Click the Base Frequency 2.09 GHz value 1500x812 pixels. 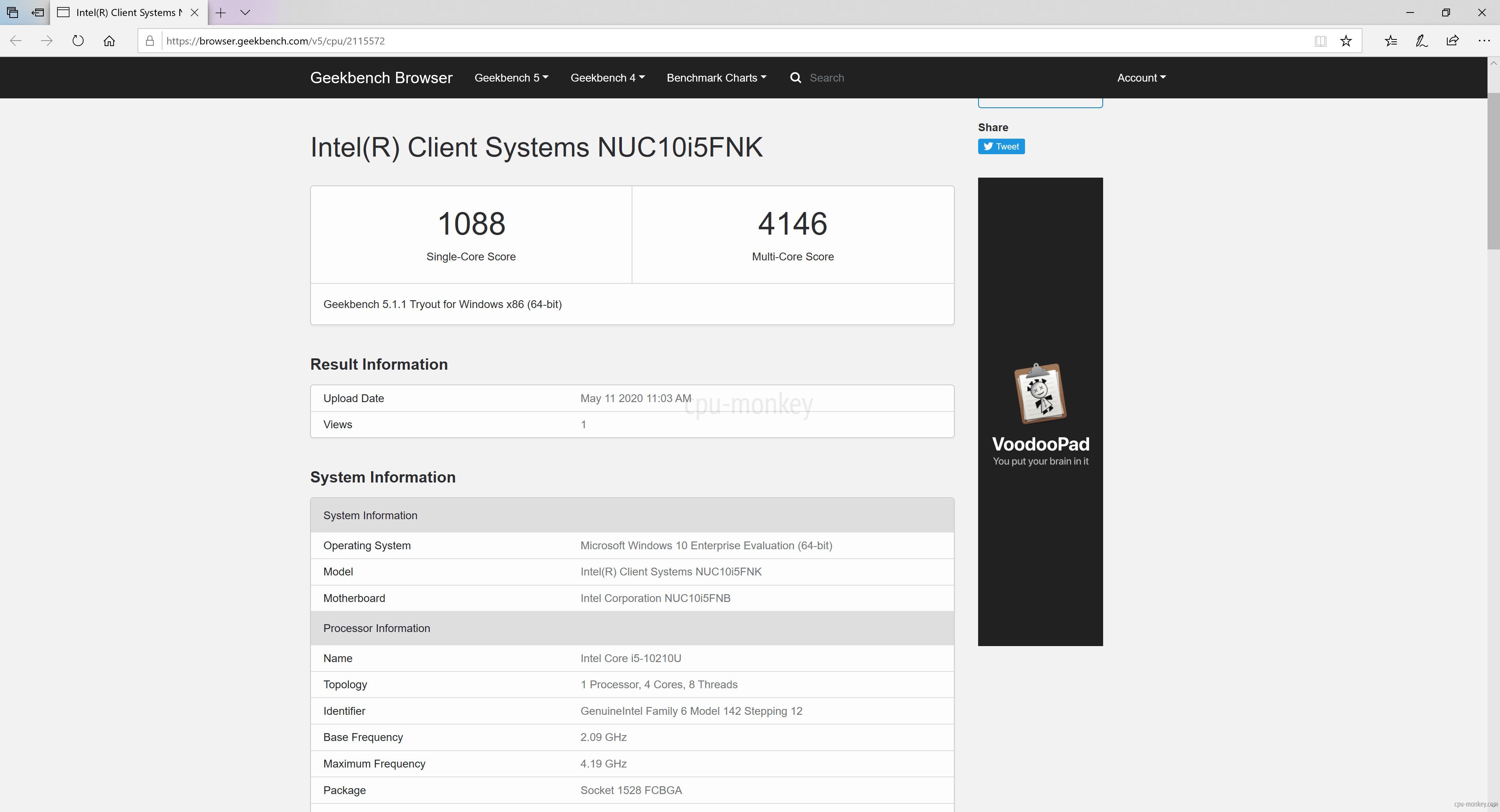pos(603,737)
